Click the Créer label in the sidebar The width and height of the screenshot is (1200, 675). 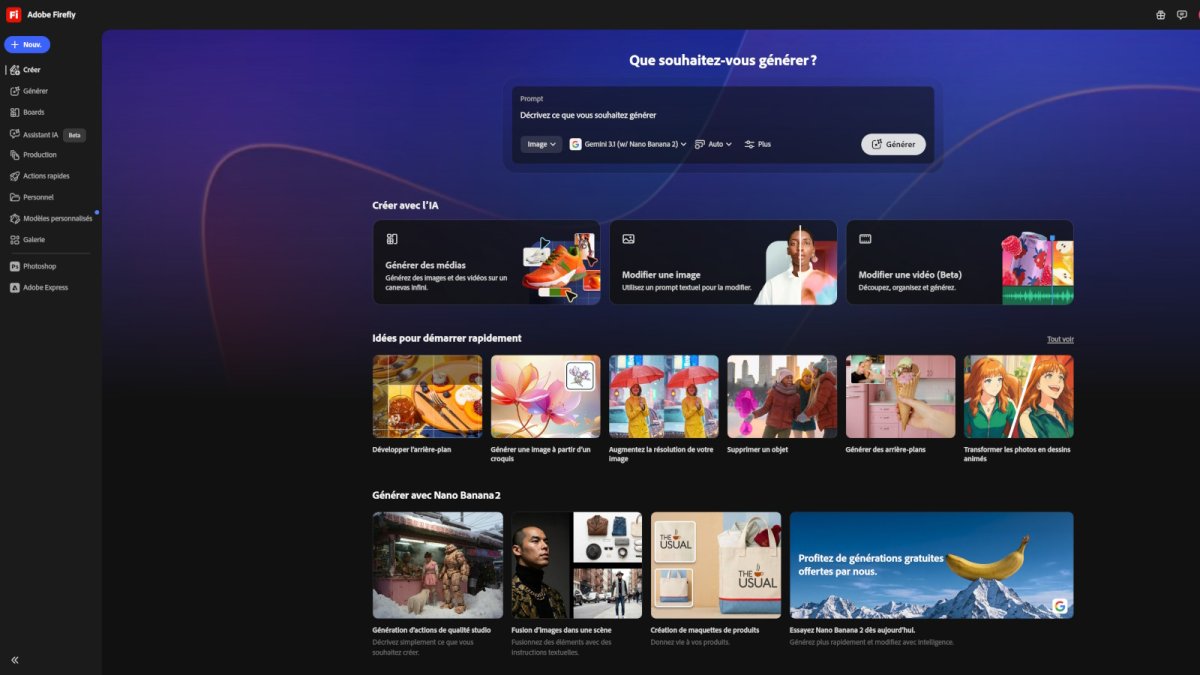32,70
